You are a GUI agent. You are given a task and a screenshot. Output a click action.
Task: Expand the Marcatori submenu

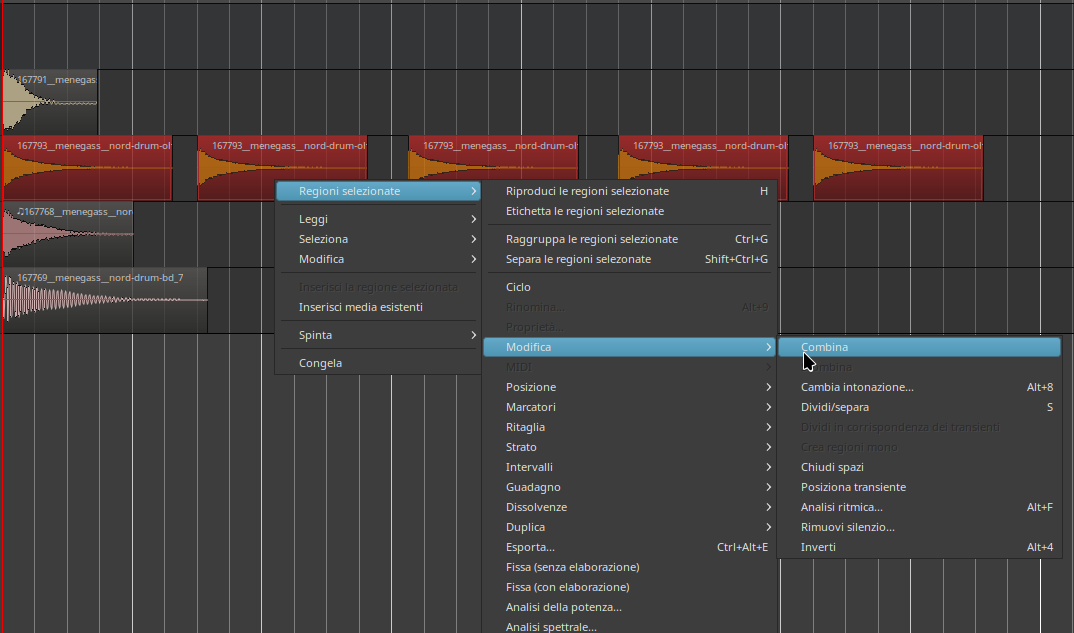pyautogui.click(x=531, y=407)
